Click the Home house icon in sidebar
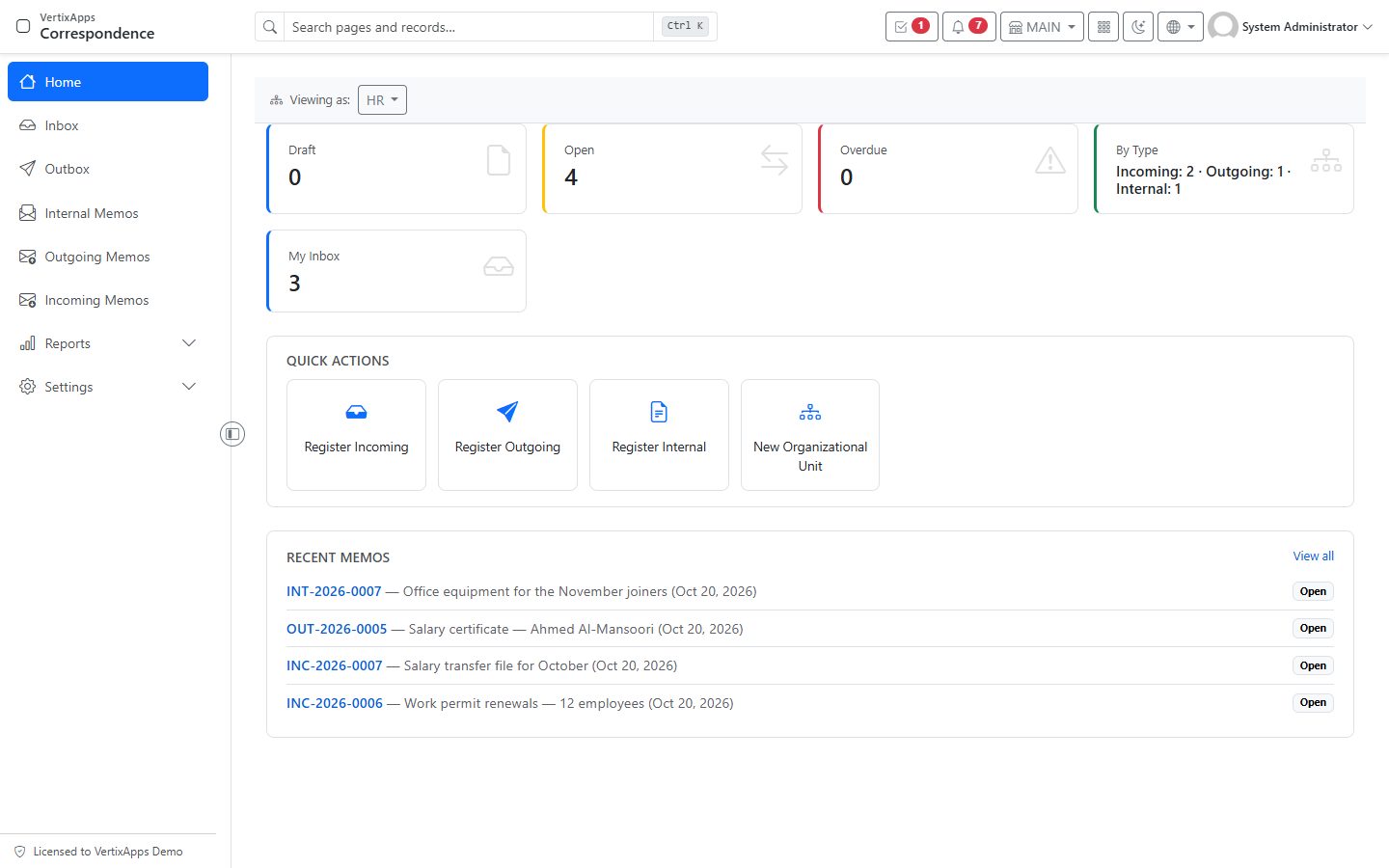Viewport: 1389px width, 868px height. click(x=27, y=82)
